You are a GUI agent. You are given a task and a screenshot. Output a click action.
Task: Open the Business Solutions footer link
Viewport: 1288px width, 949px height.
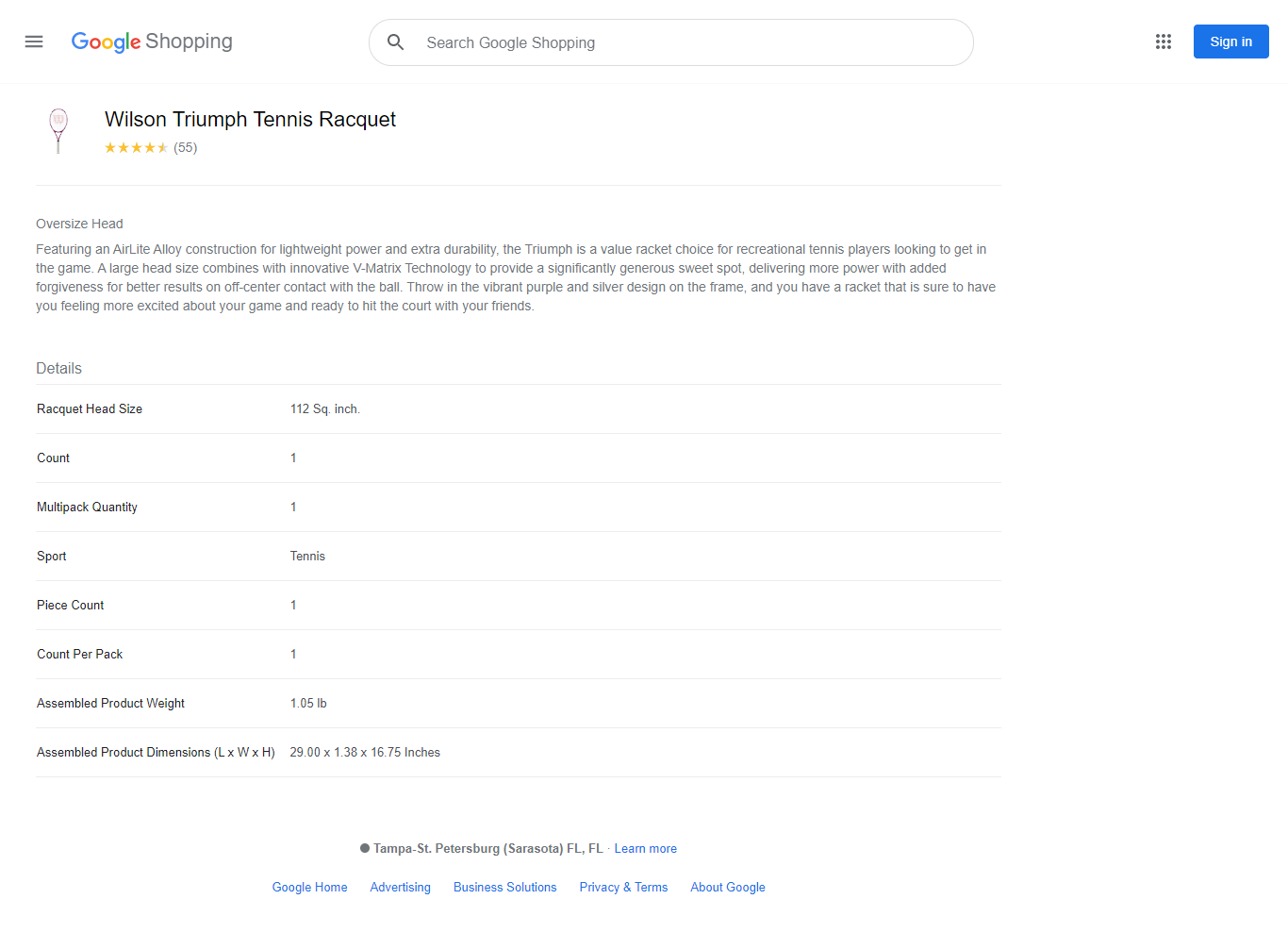(x=504, y=888)
